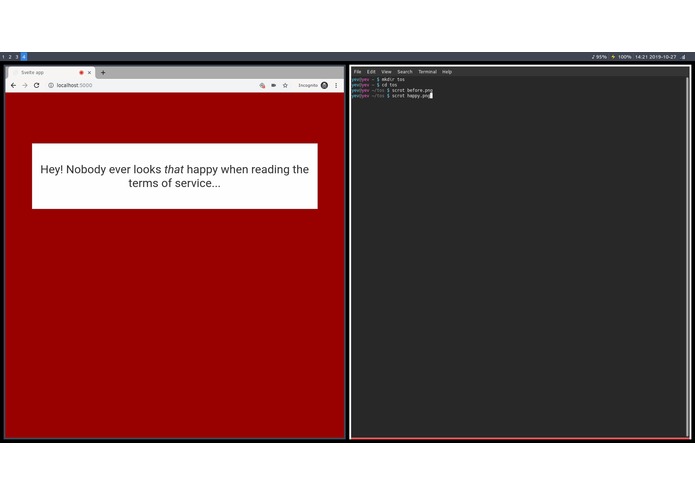Open the terminal View menu
The width and height of the screenshot is (695, 494).
387,72
